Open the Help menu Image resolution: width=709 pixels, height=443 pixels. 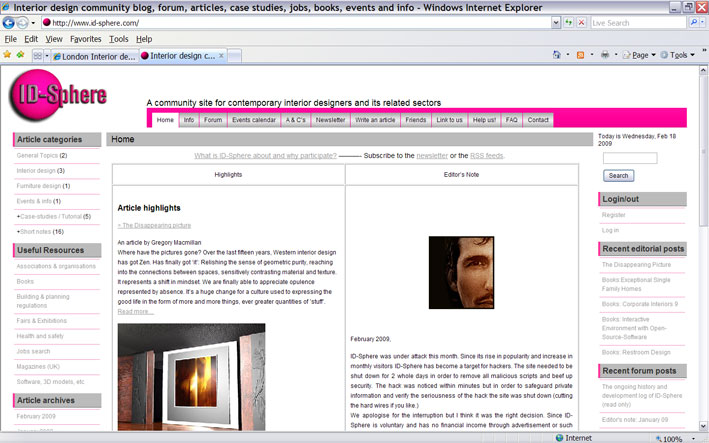144,39
